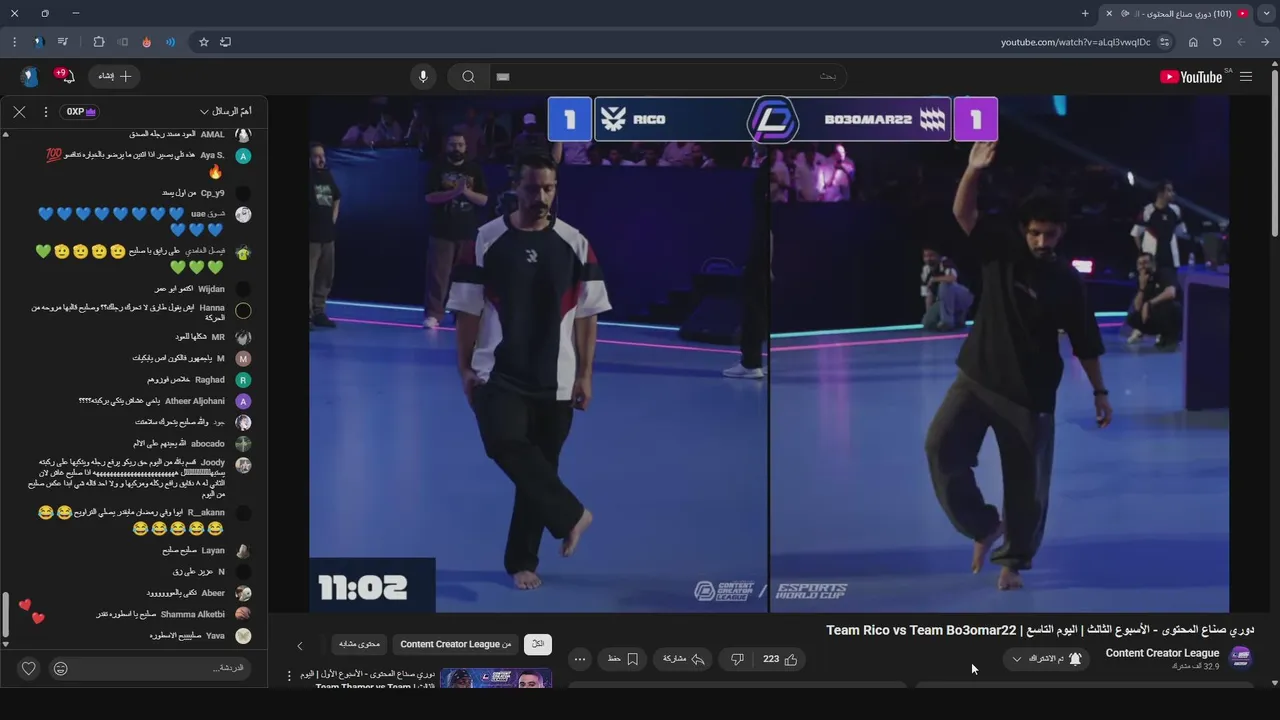1280x720 pixels.
Task: Open the notifications bell with 9+ badge
Action: point(66,77)
